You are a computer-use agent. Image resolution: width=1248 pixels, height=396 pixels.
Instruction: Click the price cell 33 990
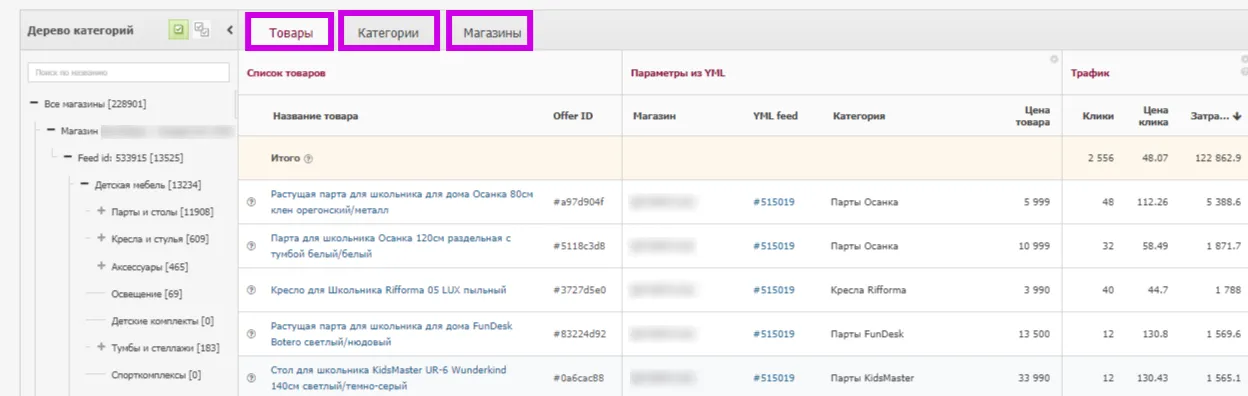1032,378
